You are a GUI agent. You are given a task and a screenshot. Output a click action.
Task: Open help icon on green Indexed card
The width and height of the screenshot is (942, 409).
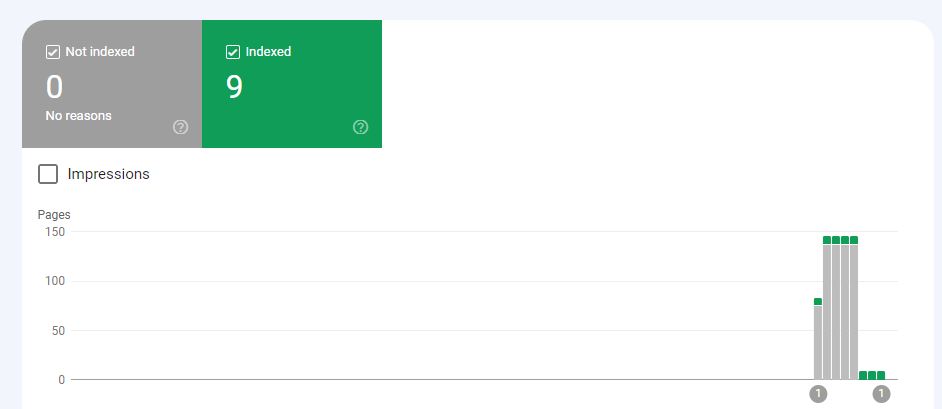pyautogui.click(x=360, y=127)
